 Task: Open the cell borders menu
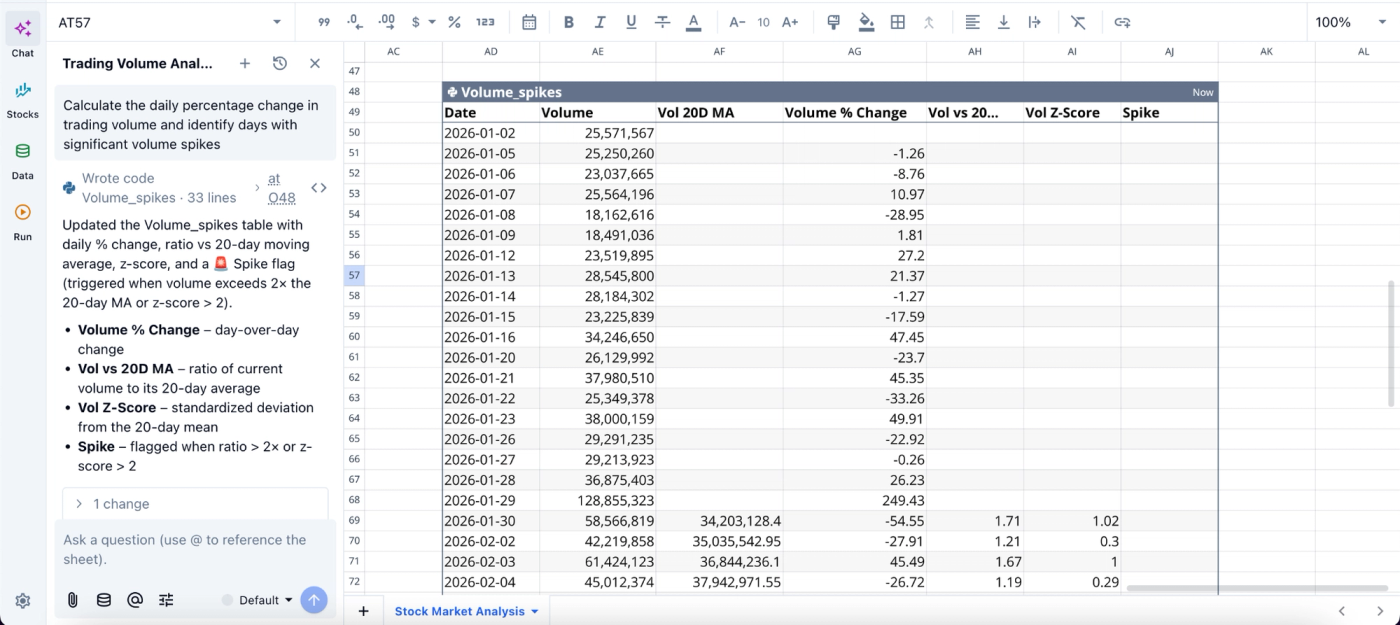[x=898, y=22]
